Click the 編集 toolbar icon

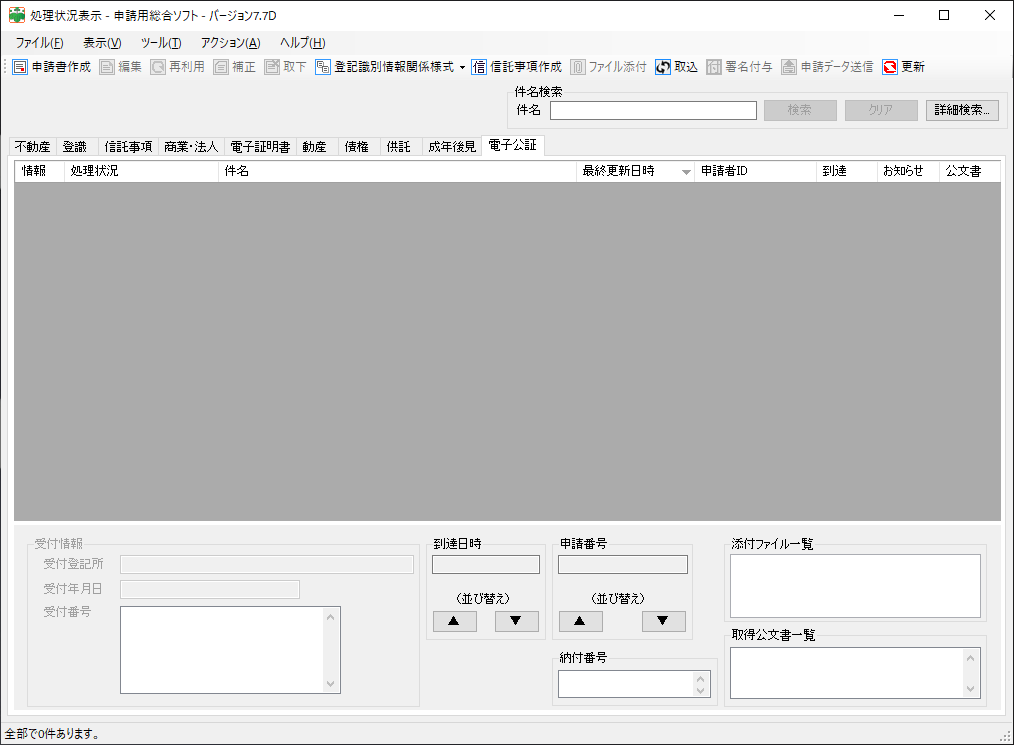107,67
